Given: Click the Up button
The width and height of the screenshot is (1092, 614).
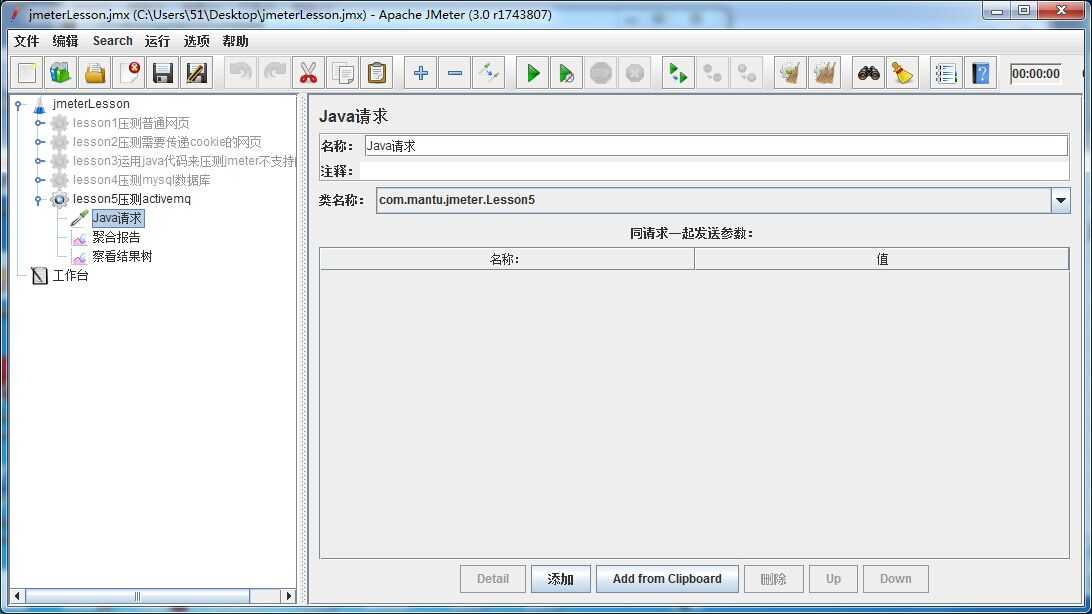Looking at the screenshot, I should coord(833,579).
